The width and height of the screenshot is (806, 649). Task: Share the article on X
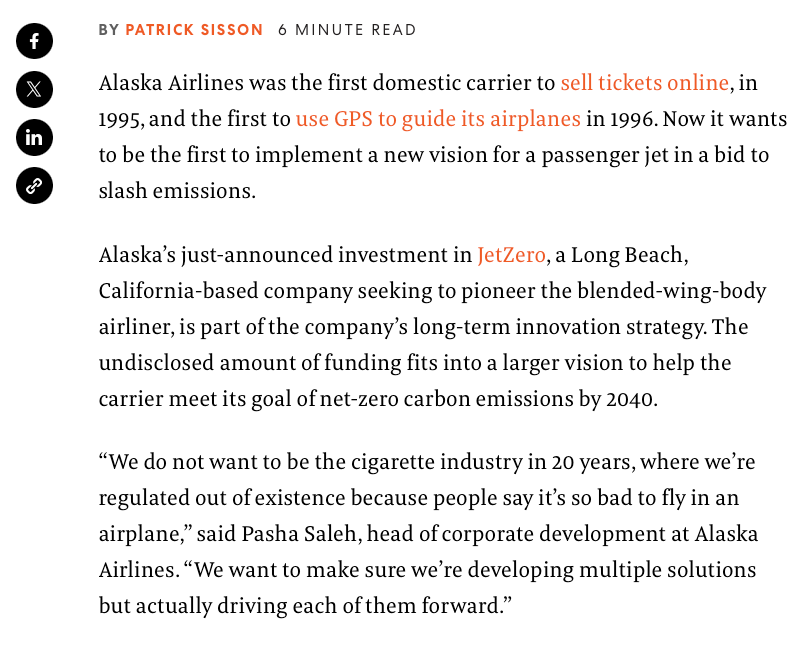coord(34,89)
